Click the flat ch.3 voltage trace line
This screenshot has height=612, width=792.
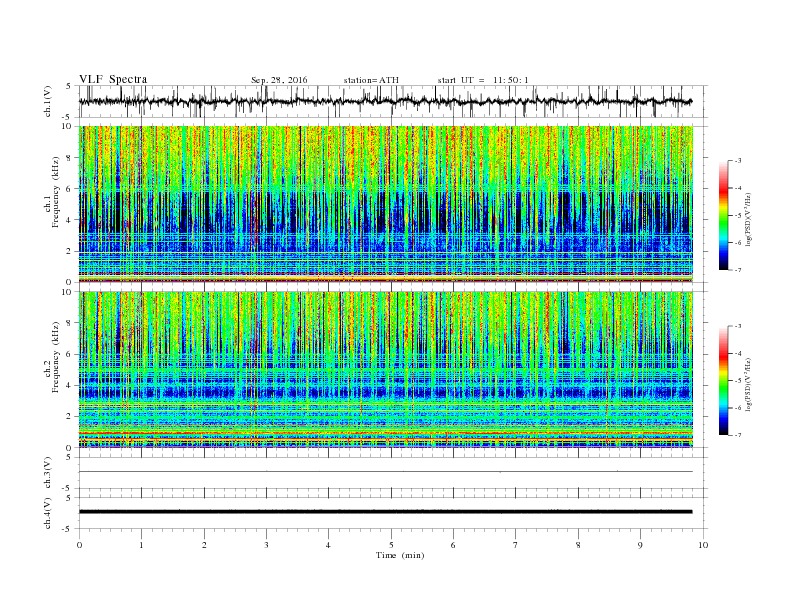tap(385, 472)
